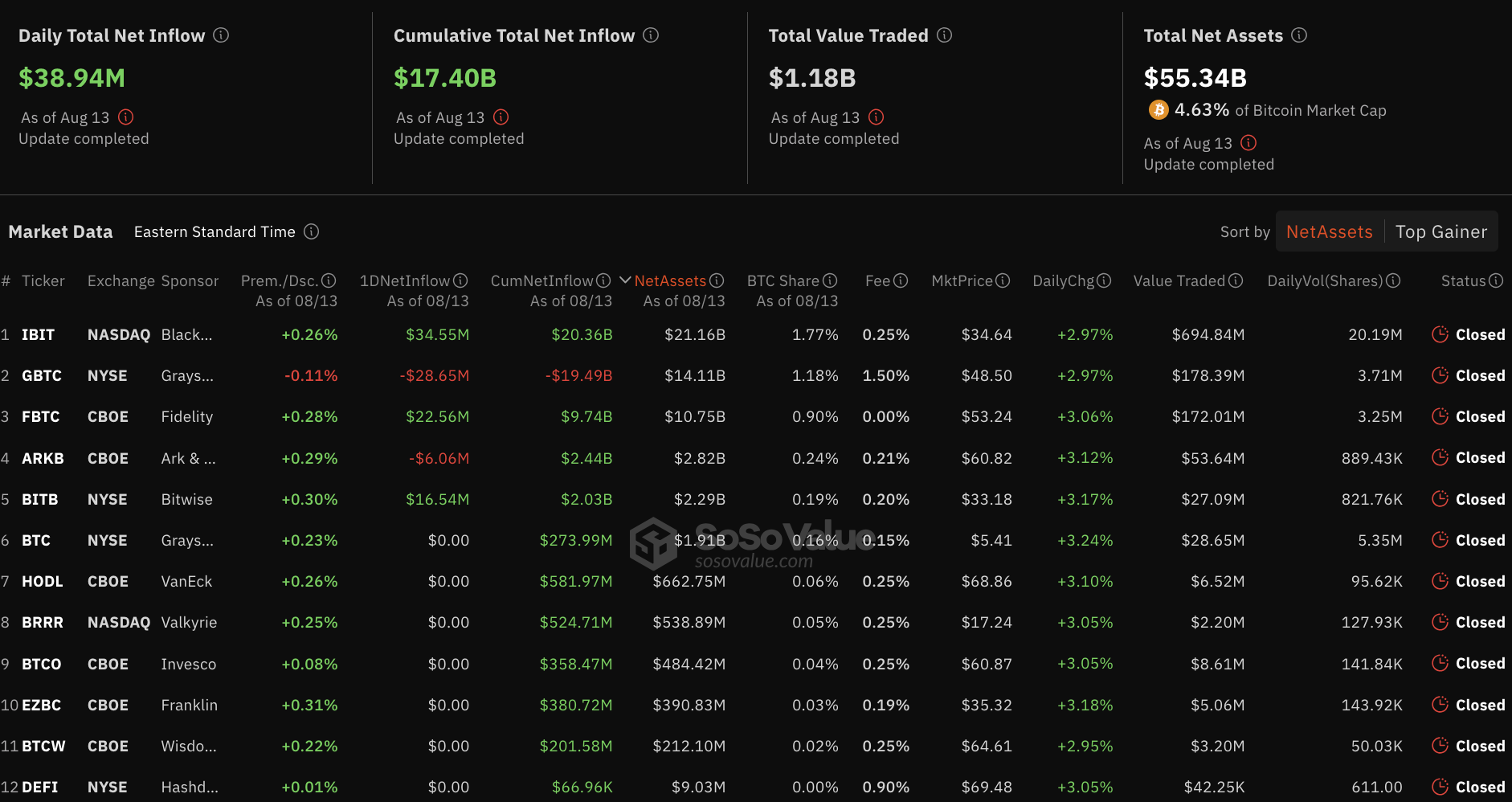Click the closed-market clock icon for ARKB

[1440, 457]
